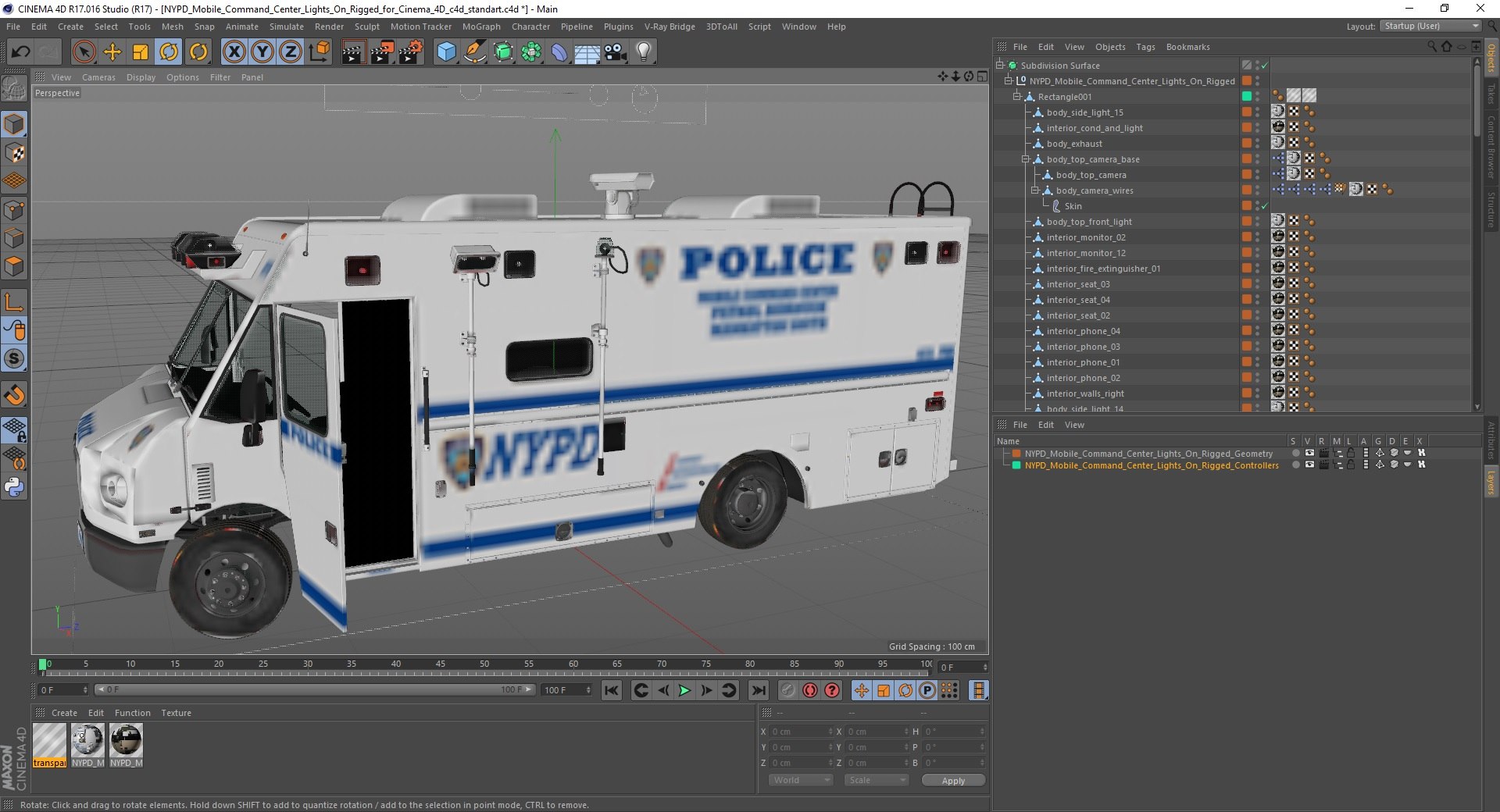This screenshot has height=812, width=1500.
Task: Open the Scale mode dropdown
Action: point(877,780)
